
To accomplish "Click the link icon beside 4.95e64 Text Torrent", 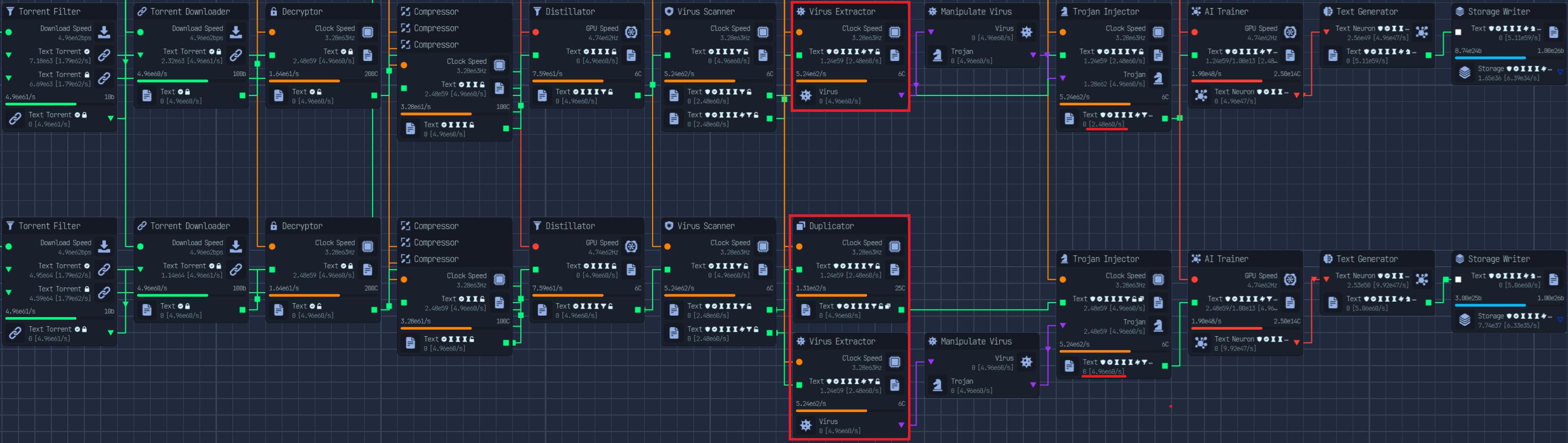I will 104,270.
